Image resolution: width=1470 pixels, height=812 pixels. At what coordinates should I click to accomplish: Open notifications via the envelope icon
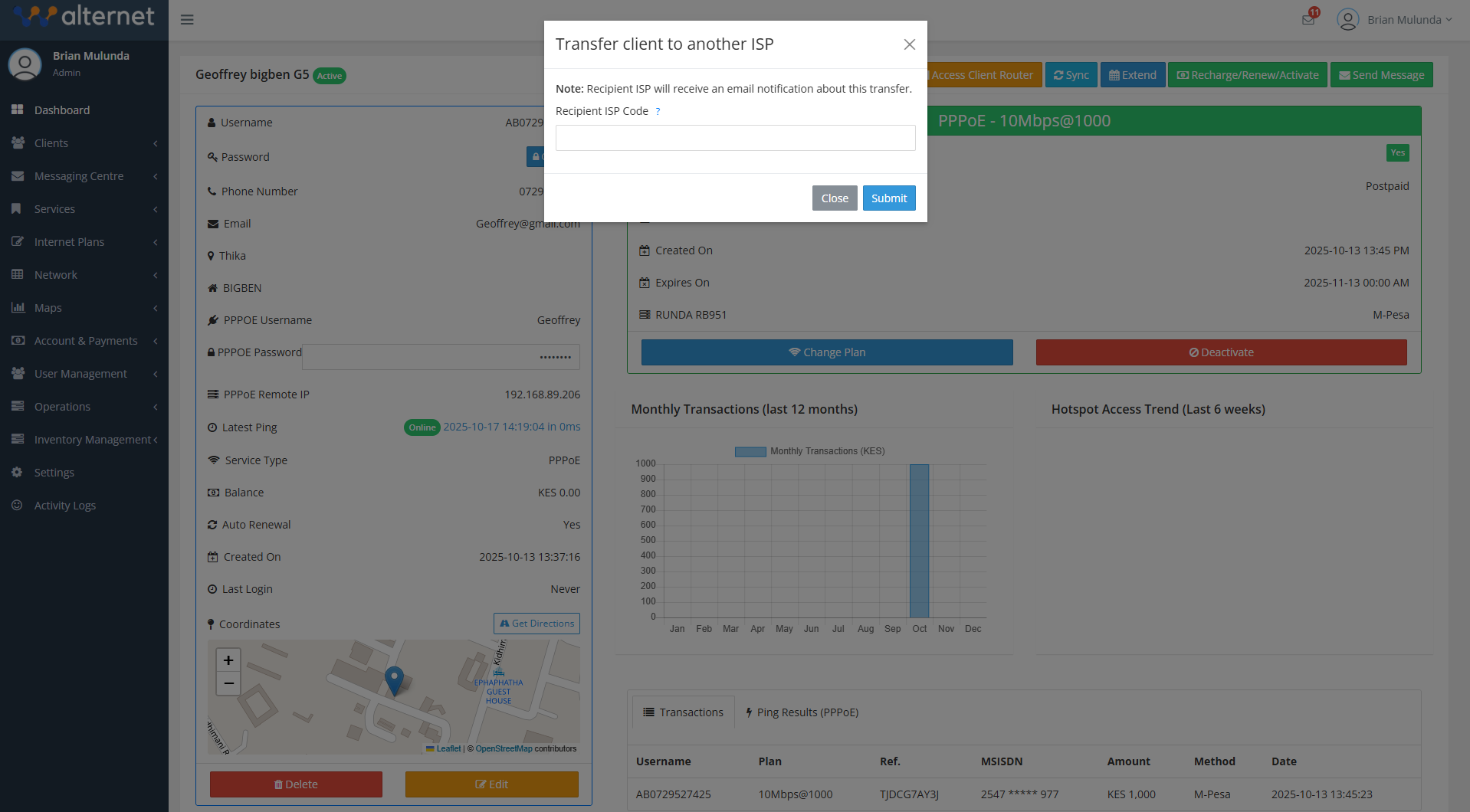(1308, 19)
